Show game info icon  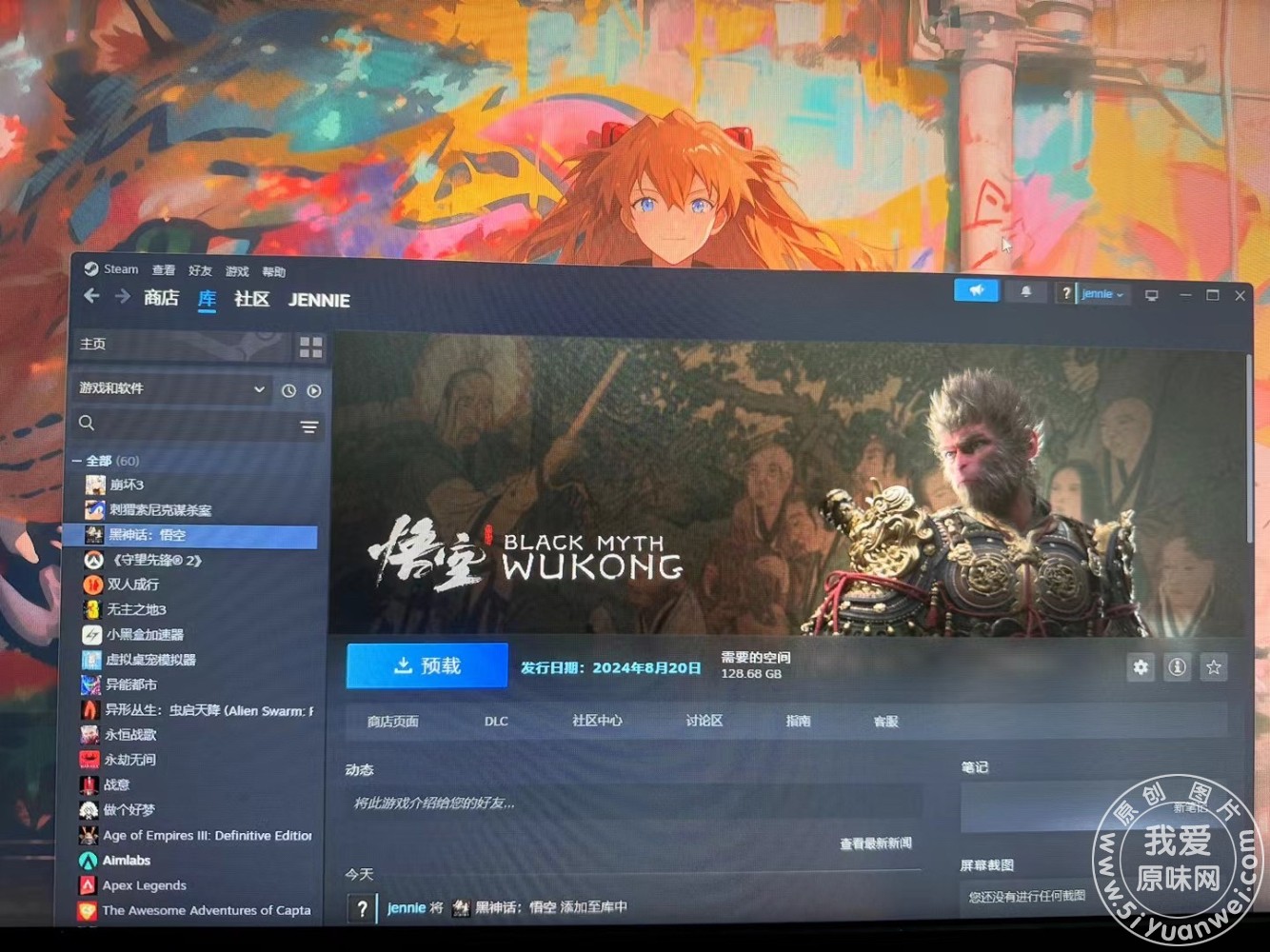tap(1177, 667)
